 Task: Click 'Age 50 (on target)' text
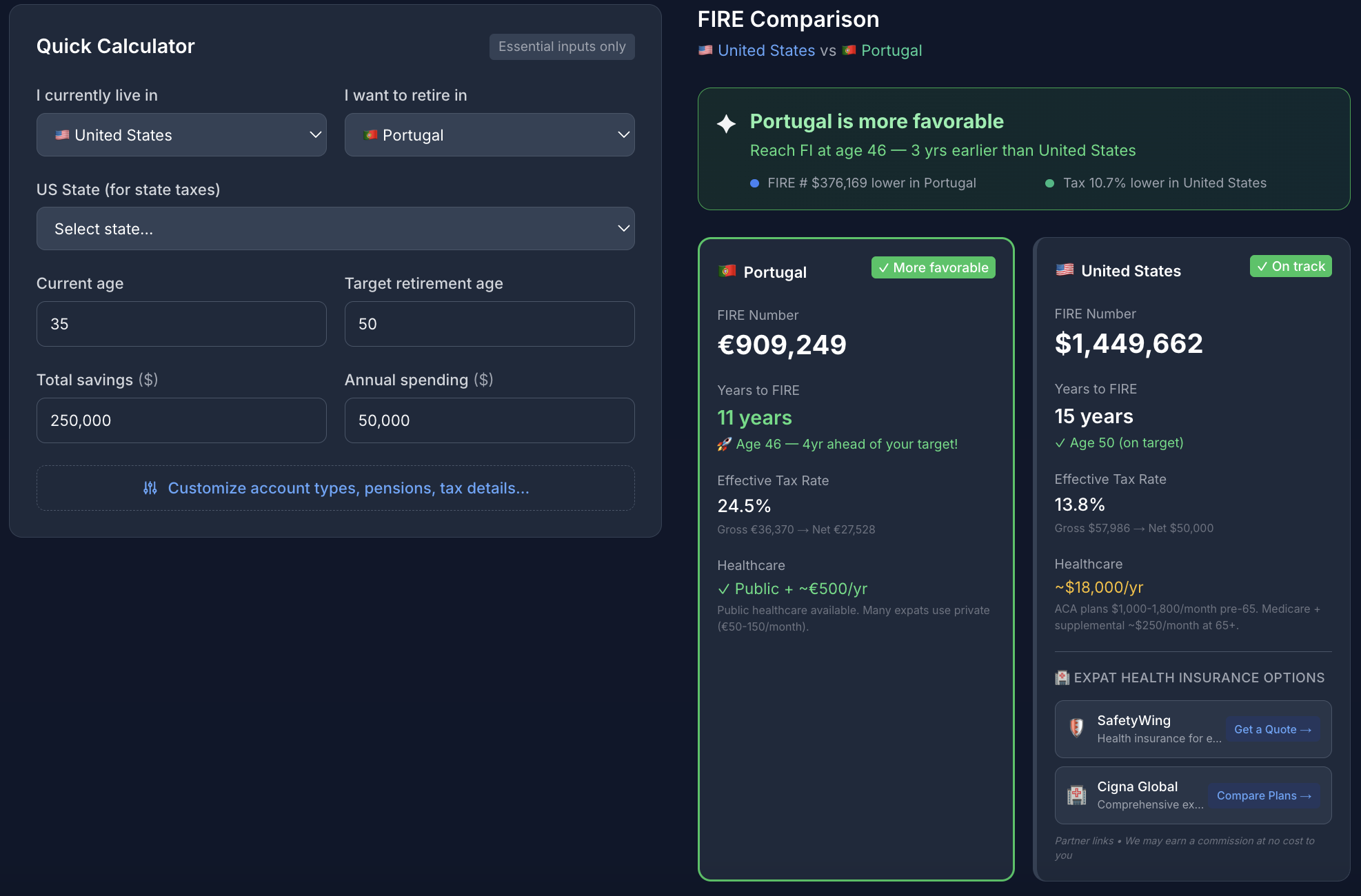pyautogui.click(x=1126, y=442)
